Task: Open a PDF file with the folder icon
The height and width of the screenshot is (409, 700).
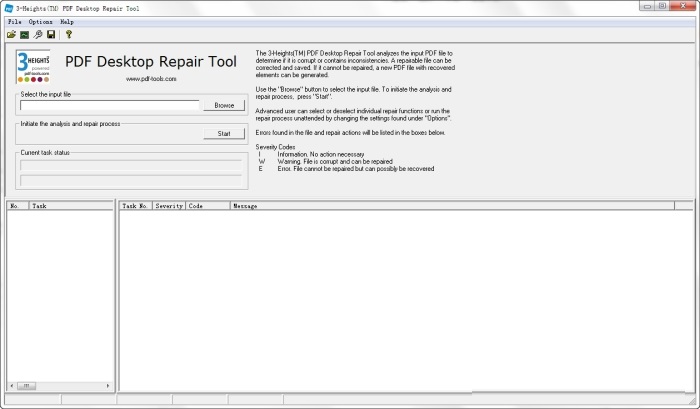Action: point(11,34)
